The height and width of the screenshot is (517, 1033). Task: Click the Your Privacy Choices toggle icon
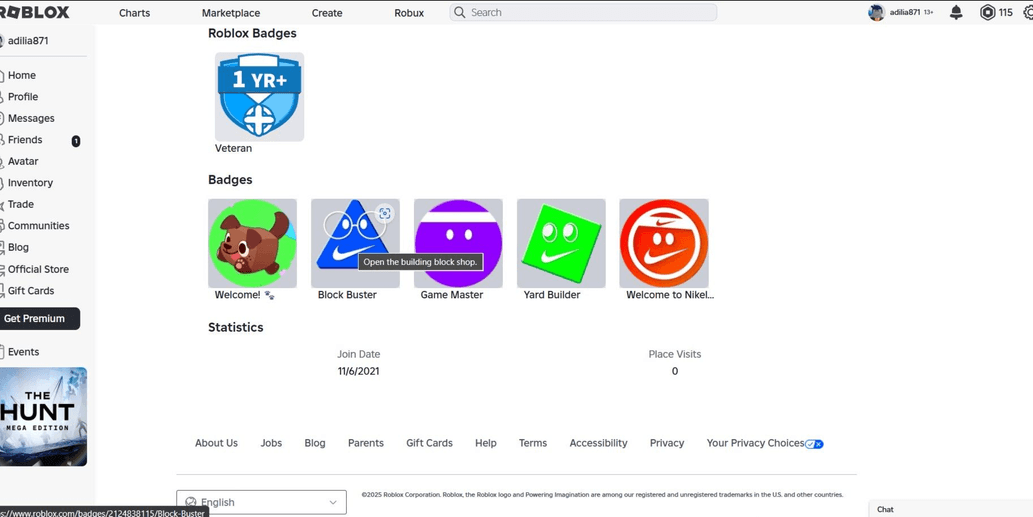[814, 444]
